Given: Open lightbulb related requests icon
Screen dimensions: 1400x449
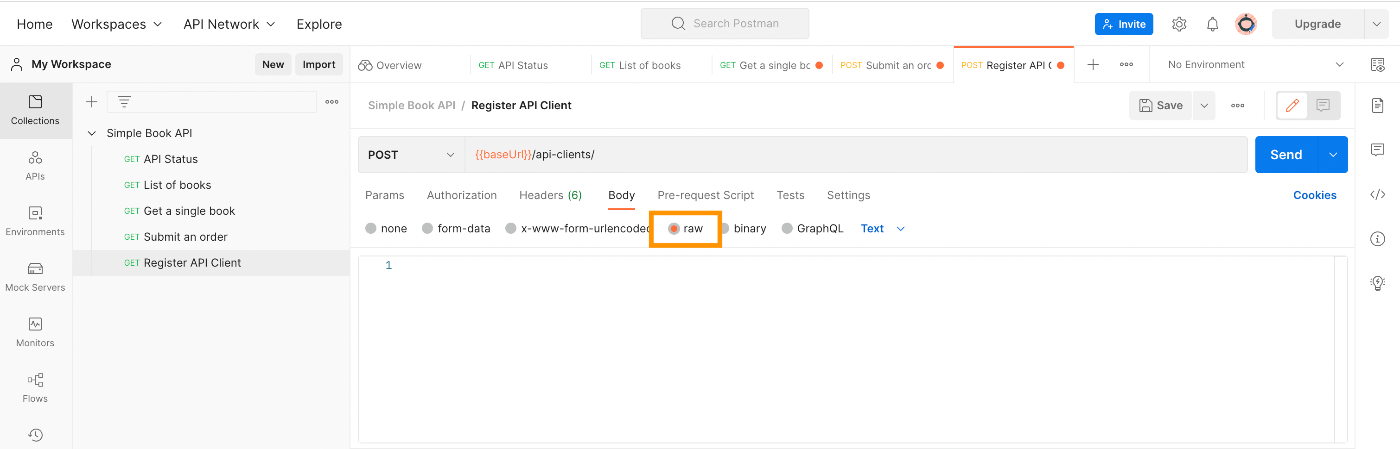Looking at the screenshot, I should coord(1377,283).
